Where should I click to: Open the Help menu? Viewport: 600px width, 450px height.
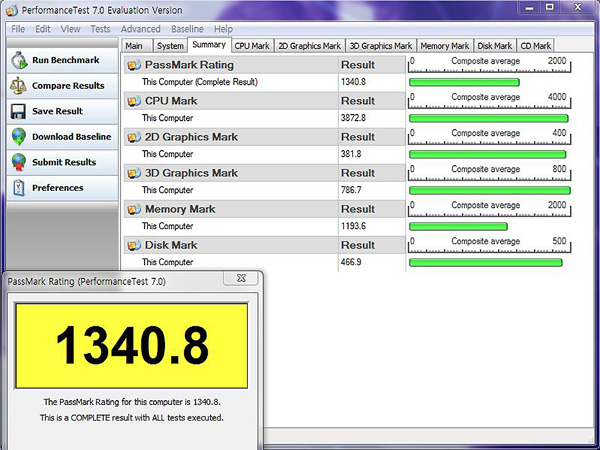pos(223,29)
